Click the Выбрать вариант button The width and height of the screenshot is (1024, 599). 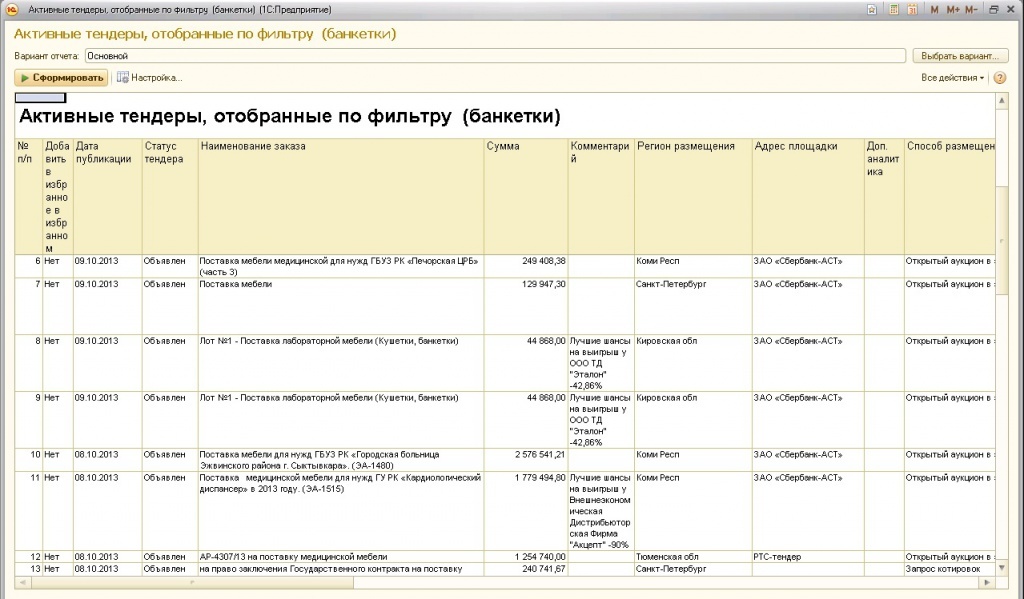coord(959,56)
